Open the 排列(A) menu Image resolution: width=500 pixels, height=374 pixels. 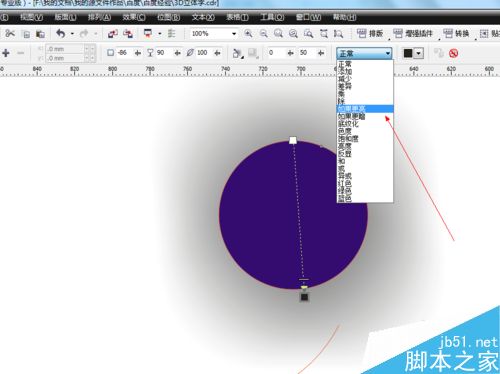click(99, 17)
